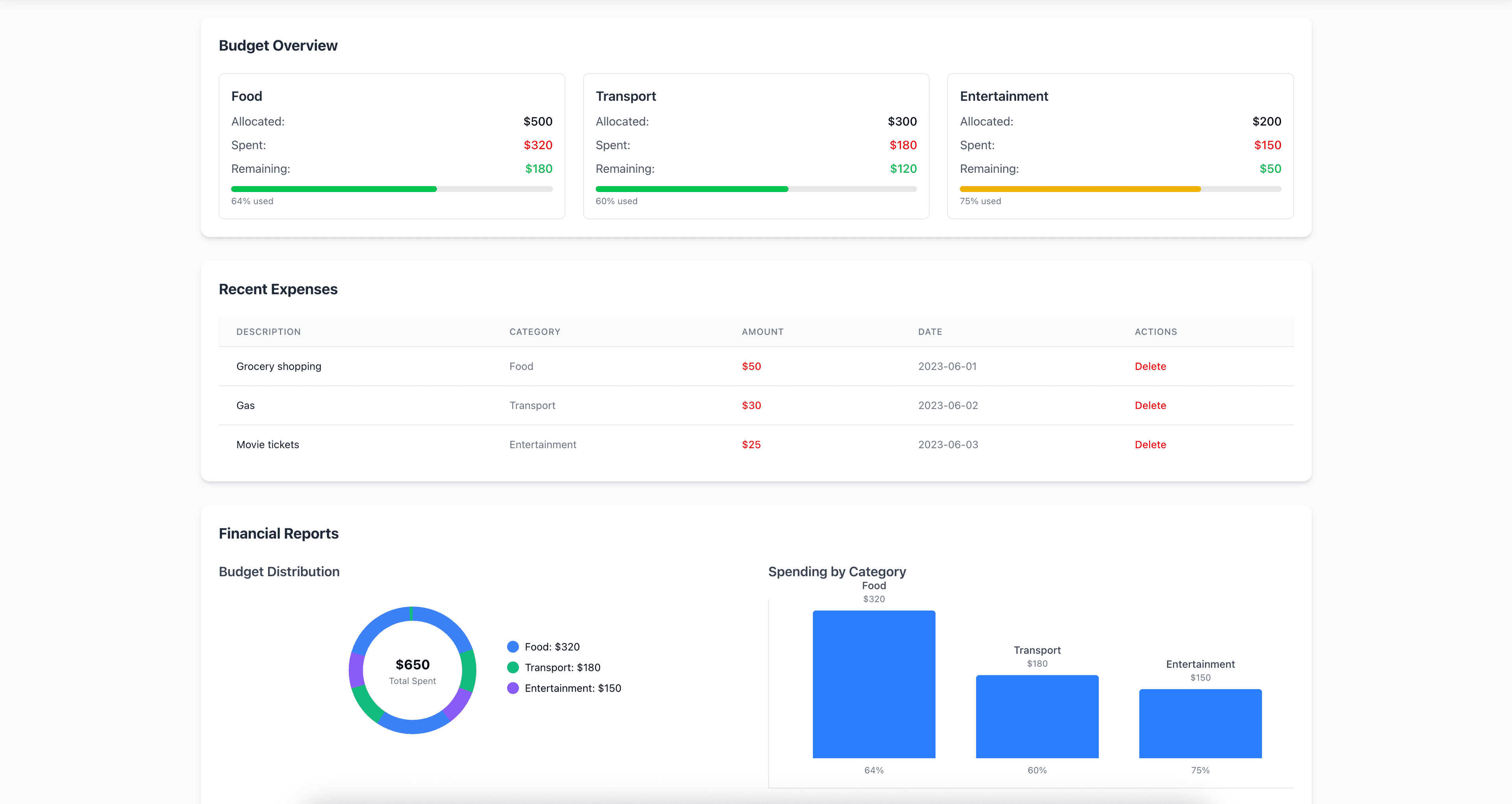Click the Entertainment bar in chart

coord(1200,723)
